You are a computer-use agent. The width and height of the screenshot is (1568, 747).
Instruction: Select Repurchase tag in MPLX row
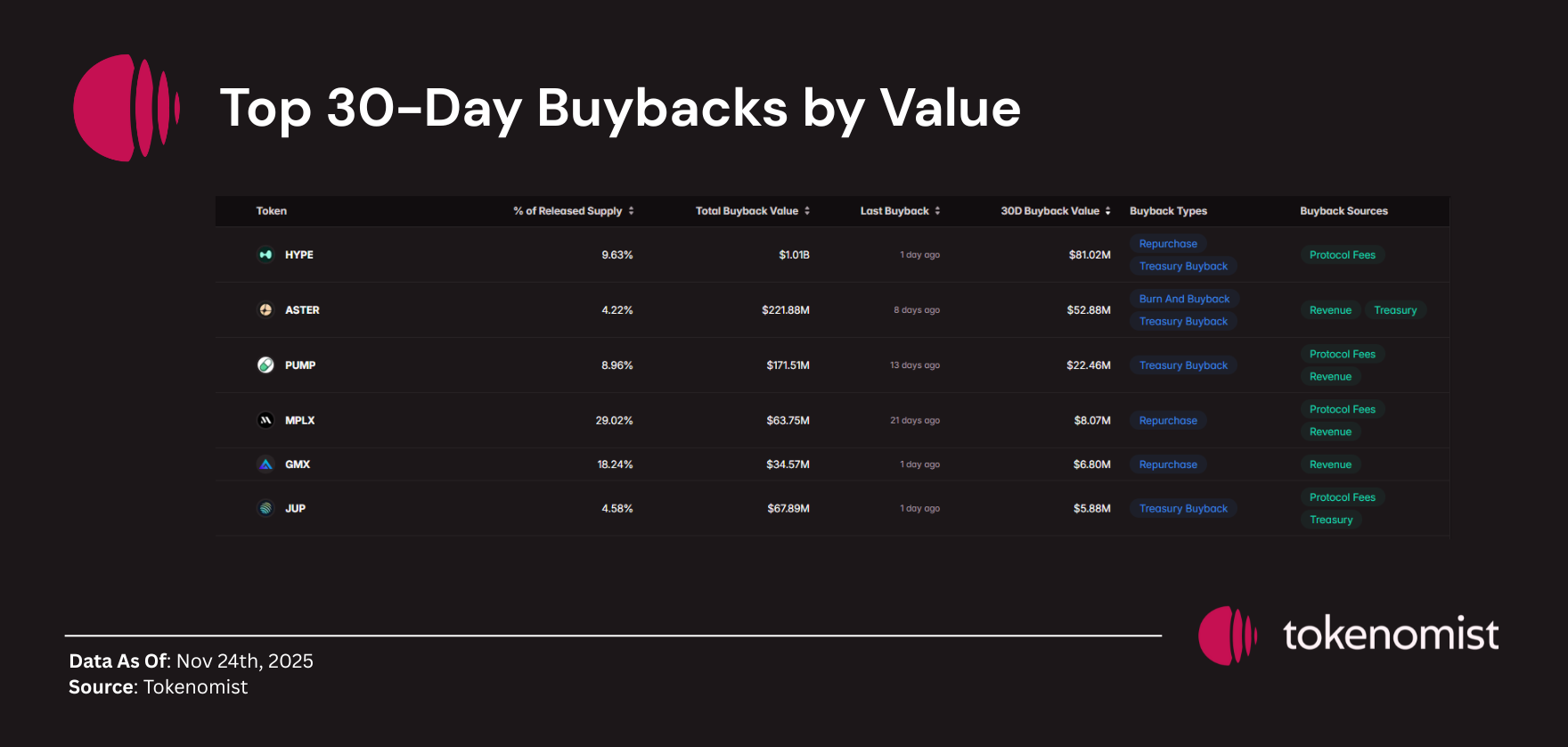(1168, 421)
